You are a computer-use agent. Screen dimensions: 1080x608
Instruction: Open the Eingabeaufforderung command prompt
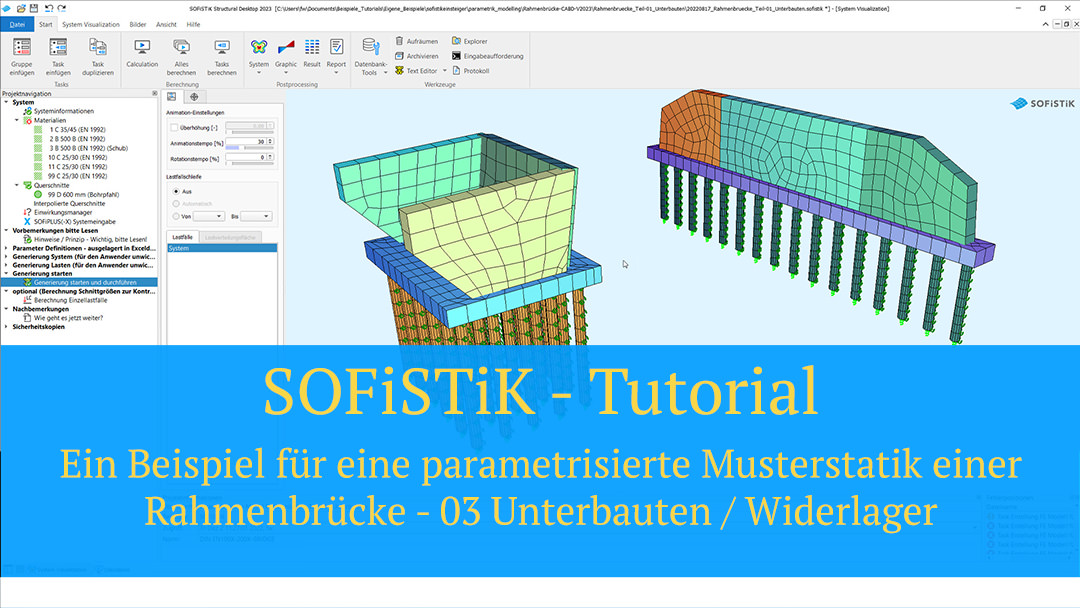(x=486, y=56)
